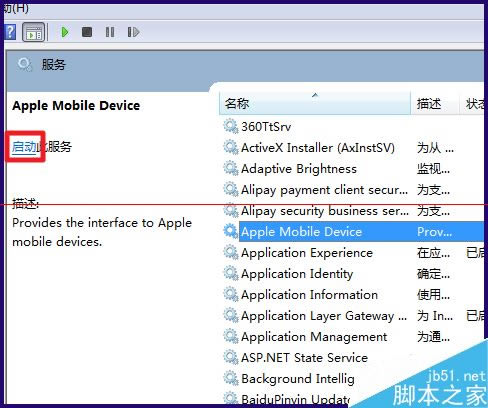Click gear icon beside Application Identity
Viewport: 488px width, 408px height.
pos(231,273)
